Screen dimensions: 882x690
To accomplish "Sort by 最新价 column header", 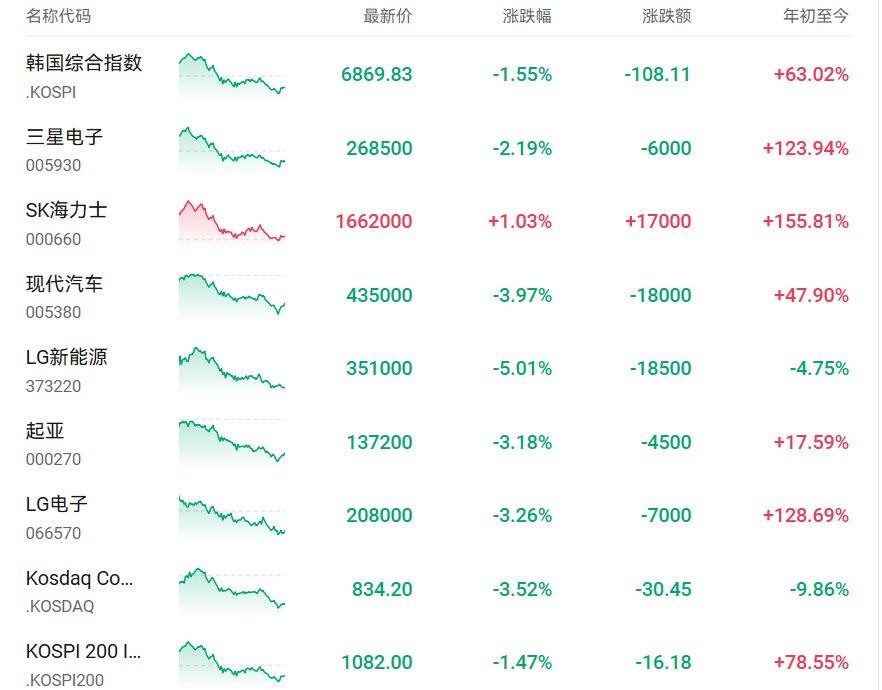I will click(388, 16).
